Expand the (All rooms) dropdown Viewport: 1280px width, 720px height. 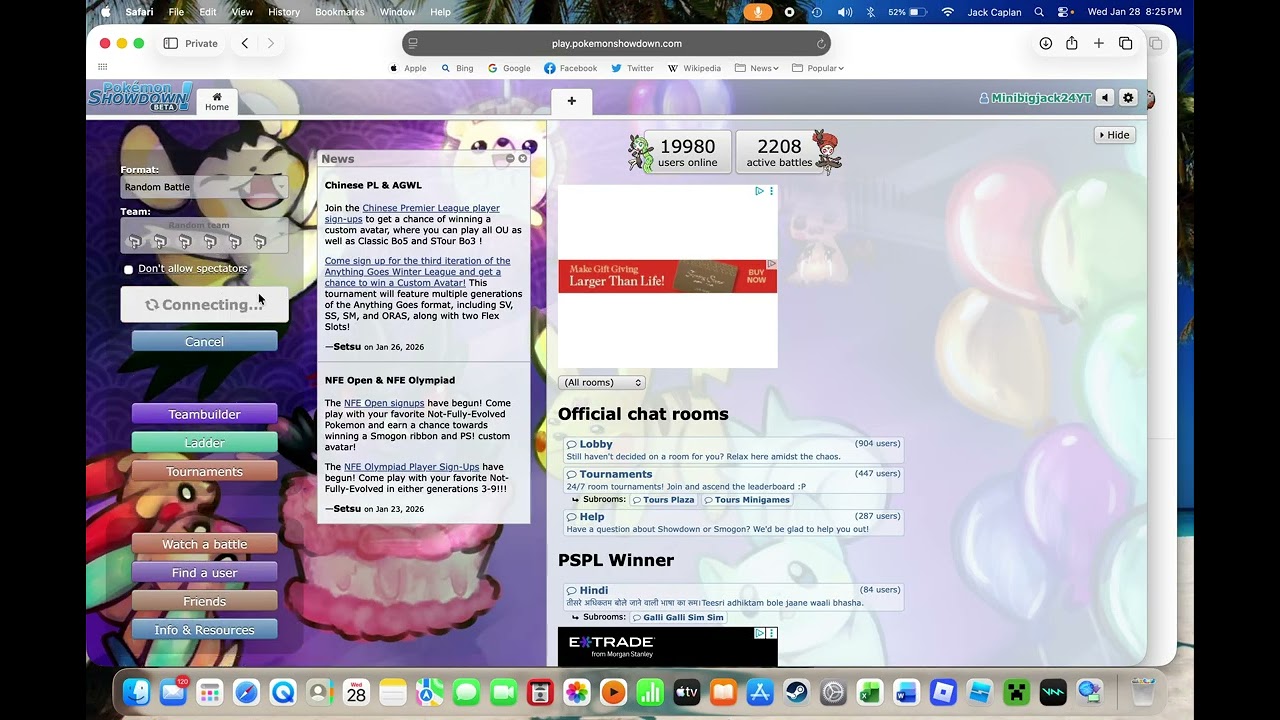pyautogui.click(x=601, y=382)
